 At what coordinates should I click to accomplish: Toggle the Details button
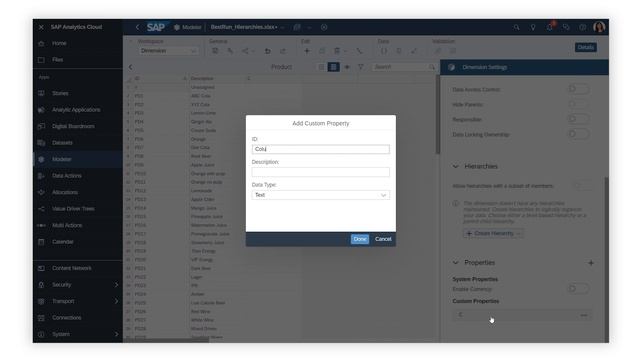586,47
